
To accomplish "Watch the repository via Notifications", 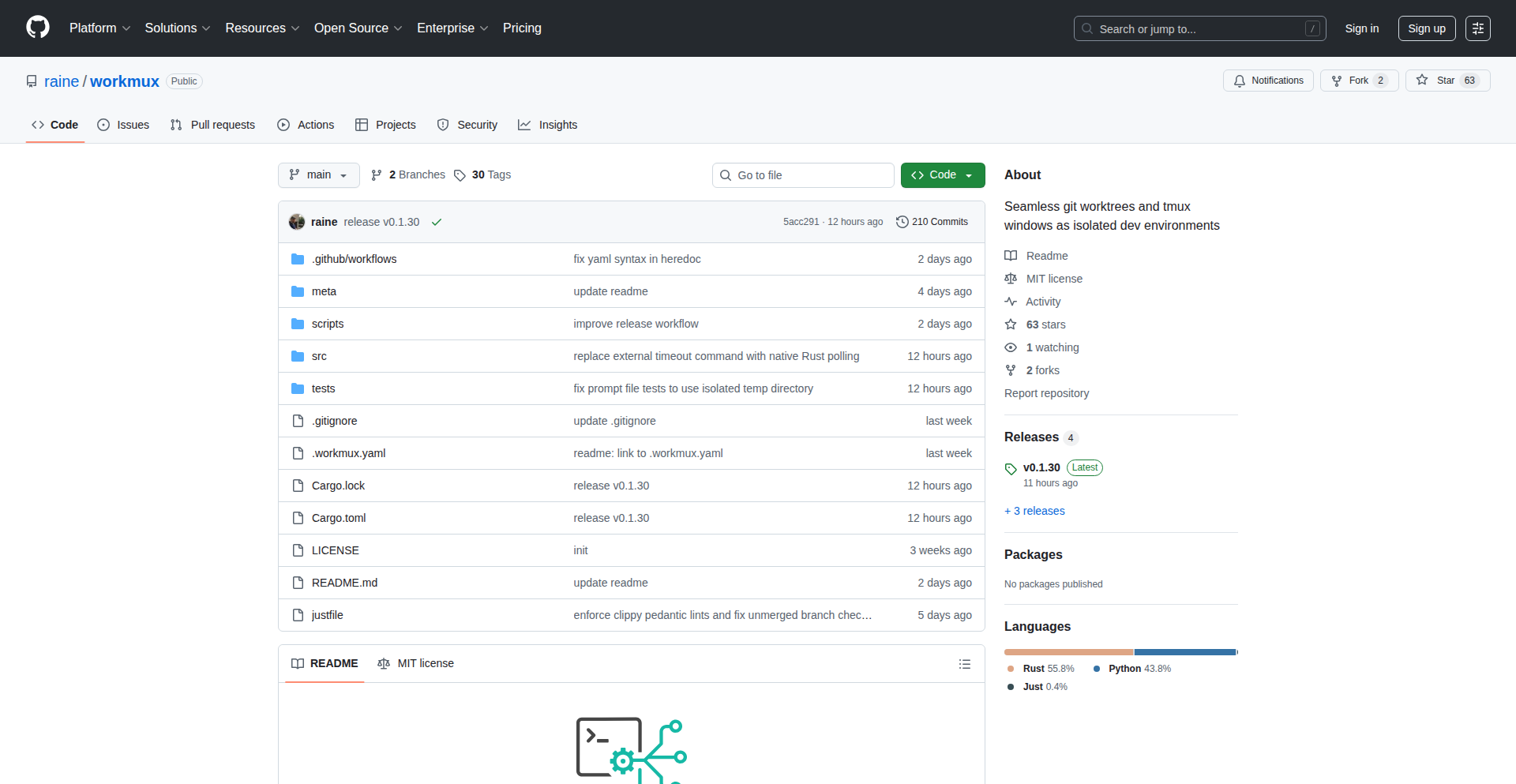I will (x=1267, y=80).
